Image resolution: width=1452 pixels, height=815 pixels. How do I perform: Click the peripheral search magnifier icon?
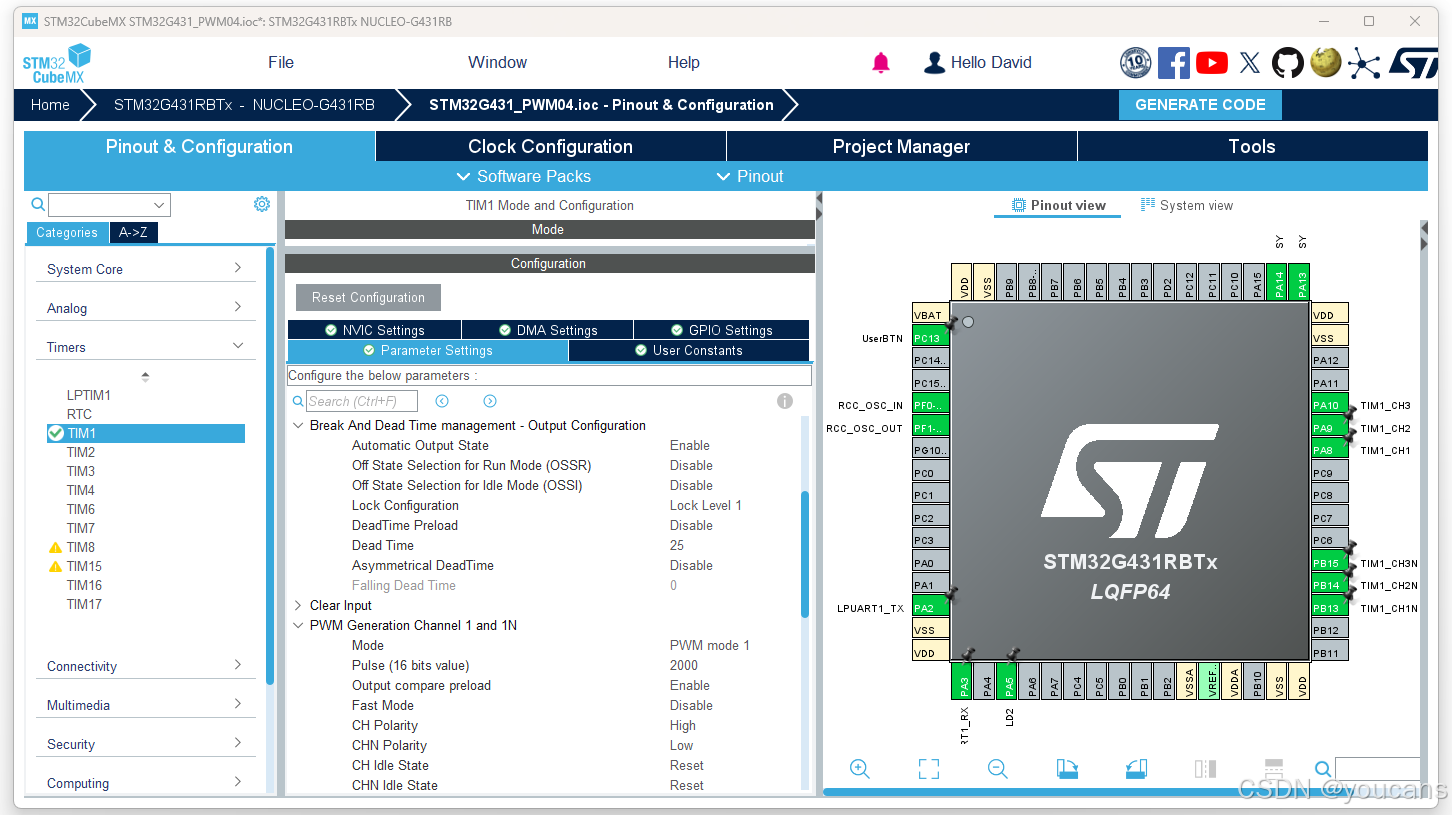click(x=38, y=205)
